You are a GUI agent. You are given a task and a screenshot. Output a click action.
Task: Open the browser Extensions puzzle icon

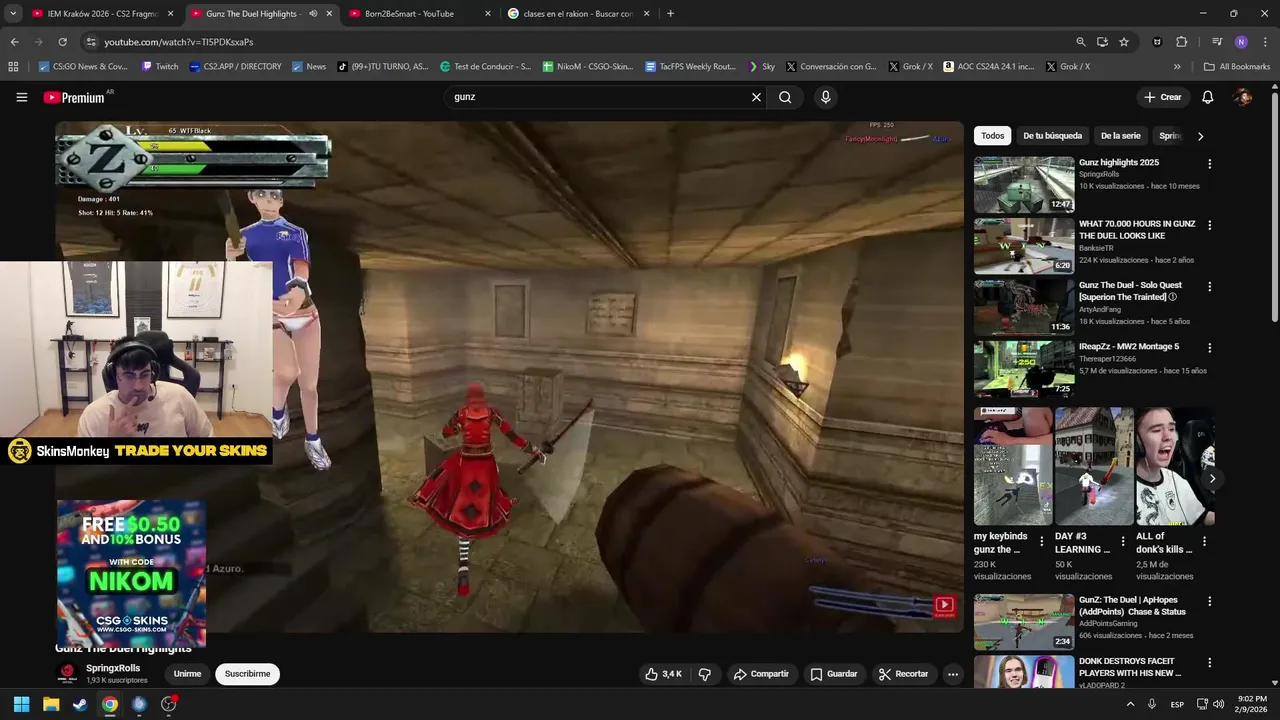tap(1181, 42)
